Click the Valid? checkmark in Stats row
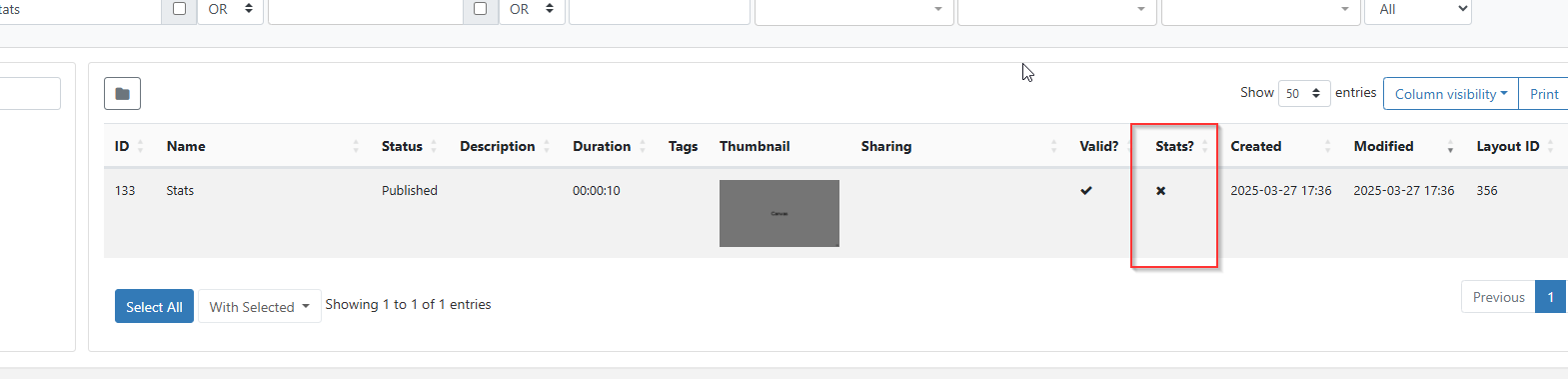1568x379 pixels. pyautogui.click(x=1086, y=190)
